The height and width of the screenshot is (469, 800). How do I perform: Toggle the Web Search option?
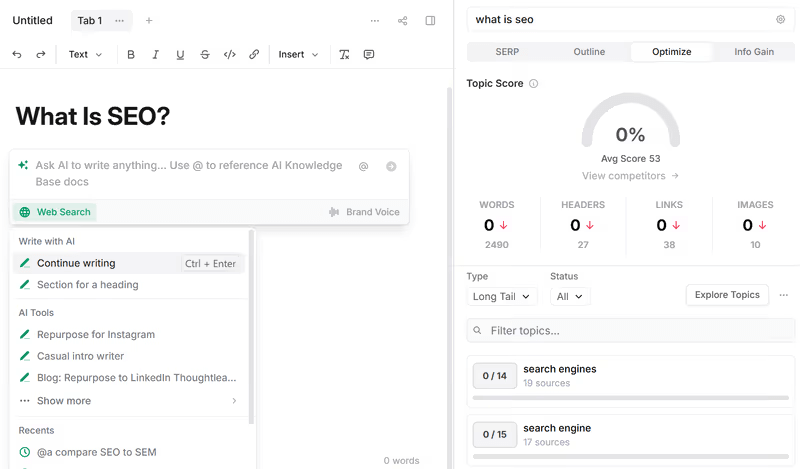pyautogui.click(x=55, y=212)
